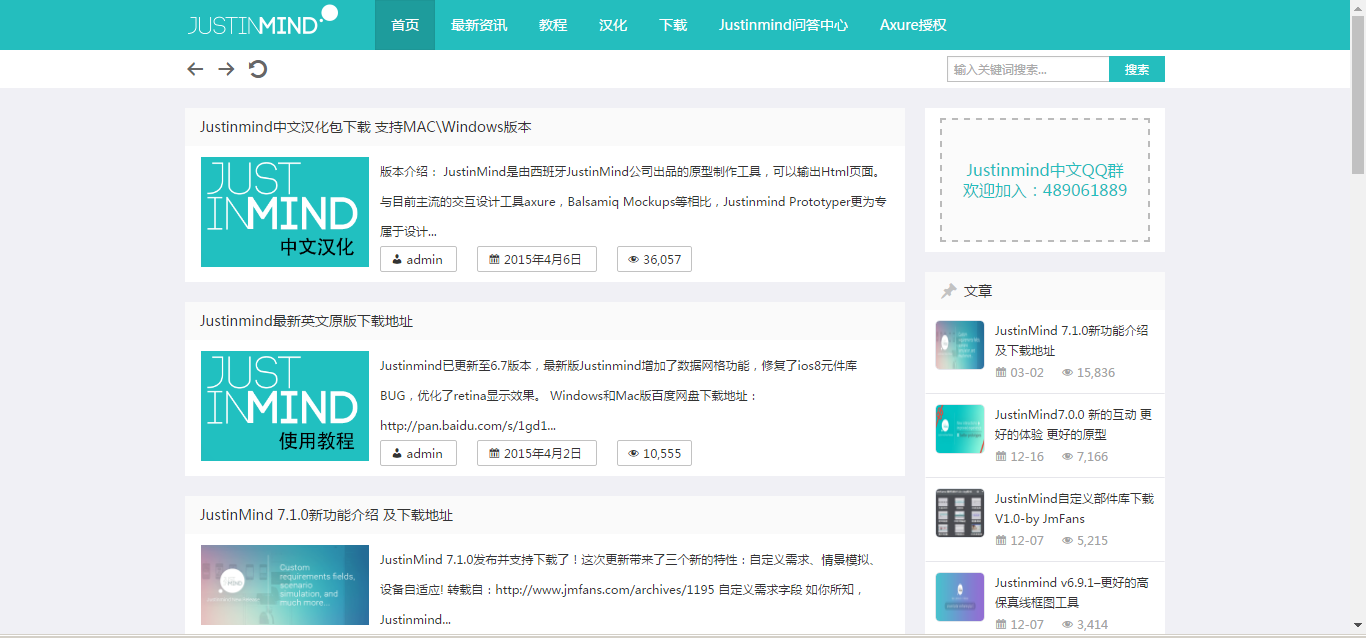
Task: Click the 搜索 search button
Action: [x=1137, y=69]
